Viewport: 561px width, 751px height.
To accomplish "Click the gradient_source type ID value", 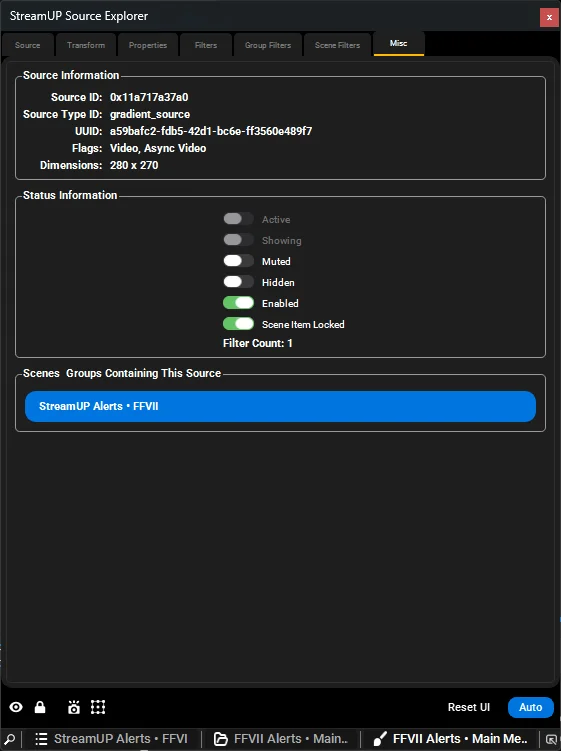I will pyautogui.click(x=150, y=114).
